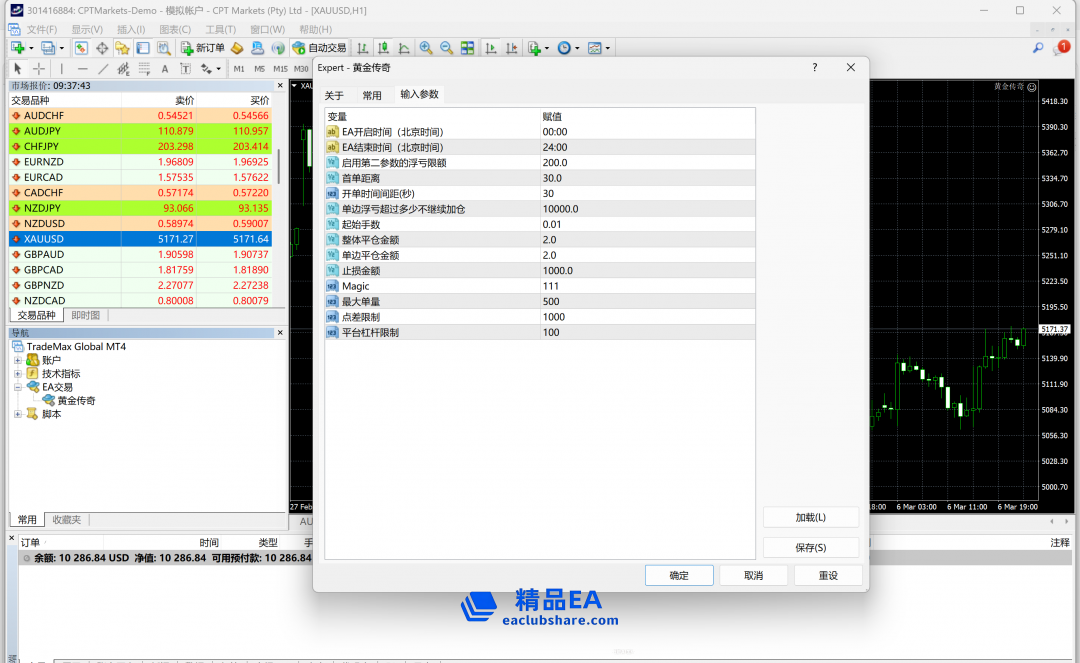This screenshot has height=663, width=1080.
Task: Select the crosshair cursor tool
Action: (39, 69)
